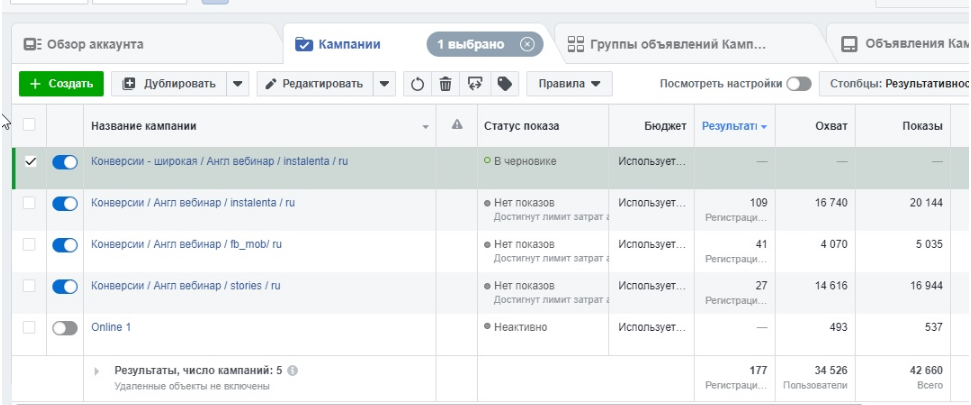This screenshot has height=405, width=971.
Task: Click the warning triangle column header
Action: 457,125
